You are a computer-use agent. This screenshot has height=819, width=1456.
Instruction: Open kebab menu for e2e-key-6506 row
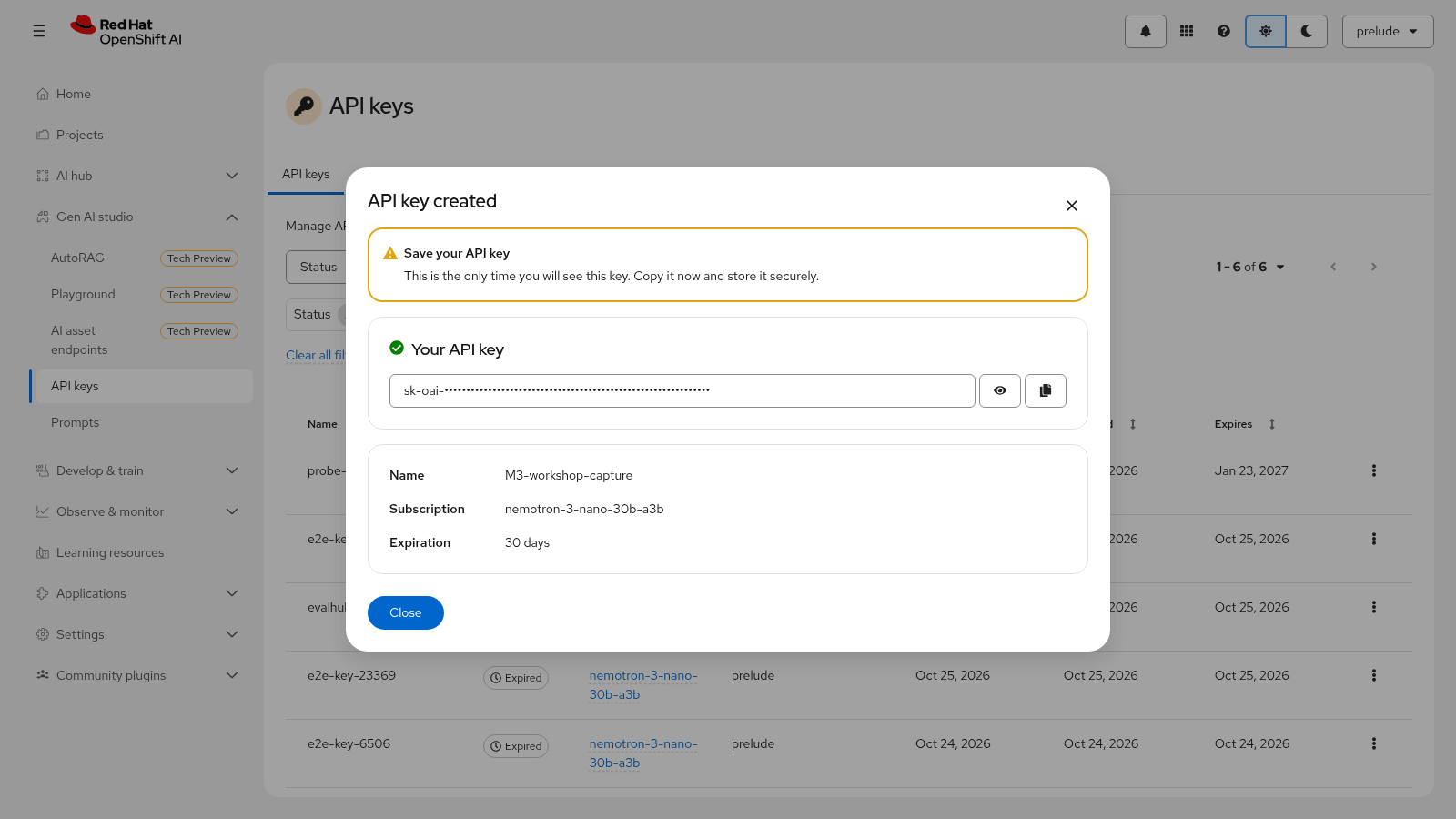click(1374, 743)
